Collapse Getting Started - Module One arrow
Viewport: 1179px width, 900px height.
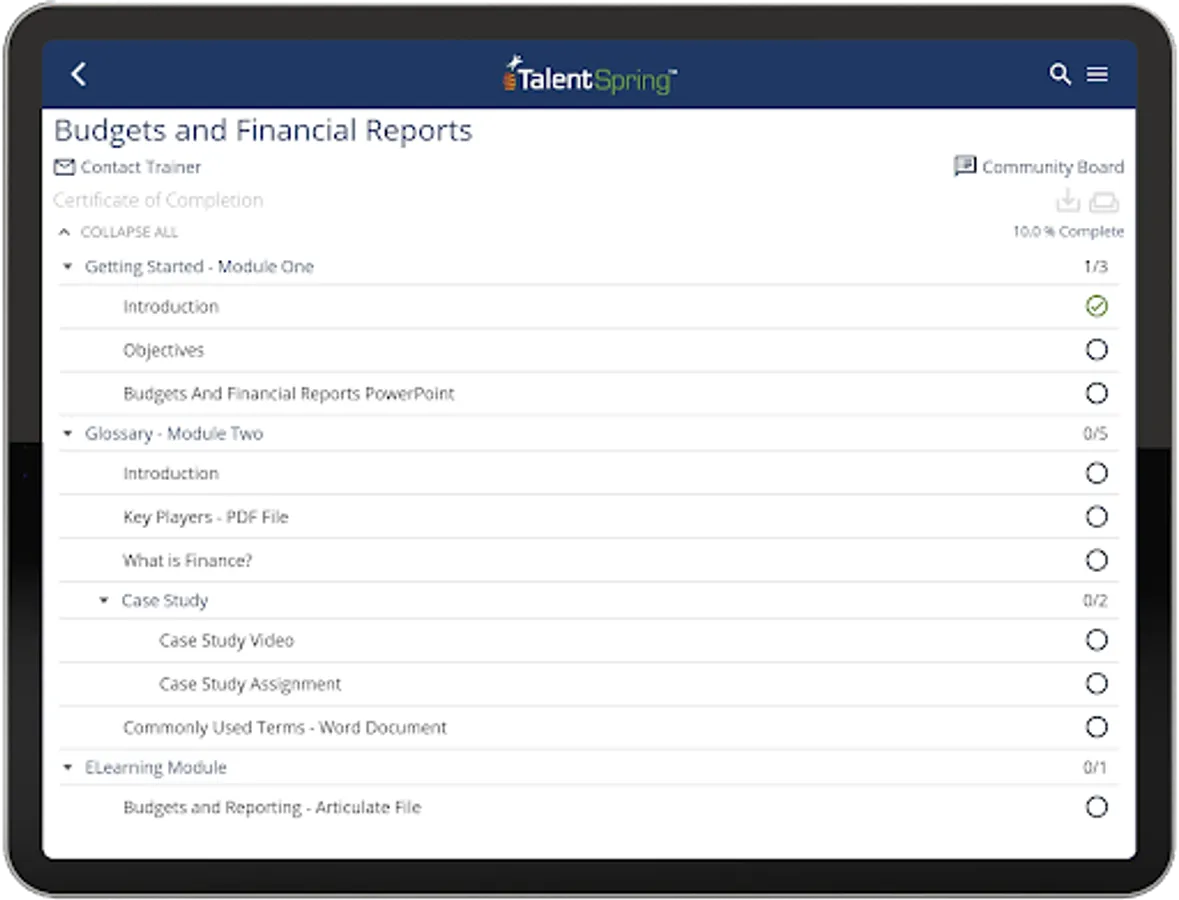(x=68, y=266)
